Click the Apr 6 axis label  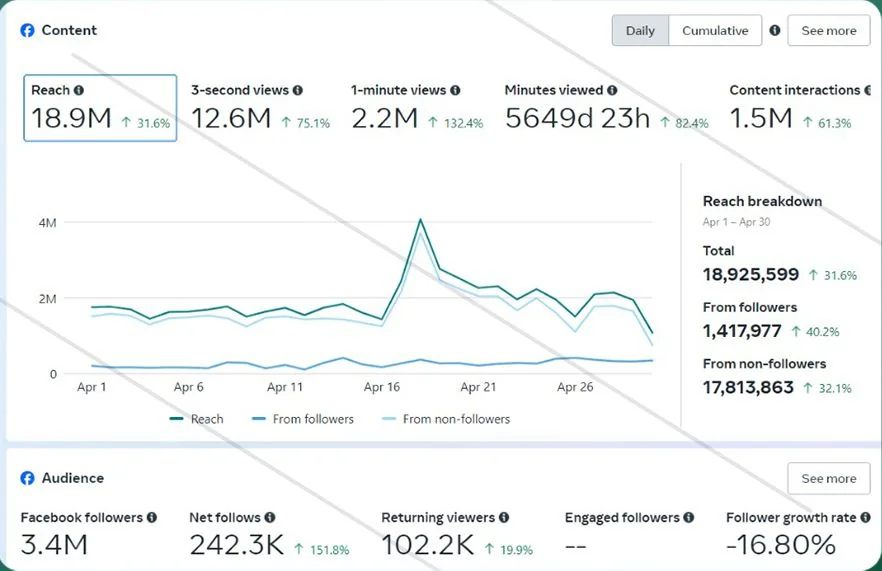coord(188,387)
